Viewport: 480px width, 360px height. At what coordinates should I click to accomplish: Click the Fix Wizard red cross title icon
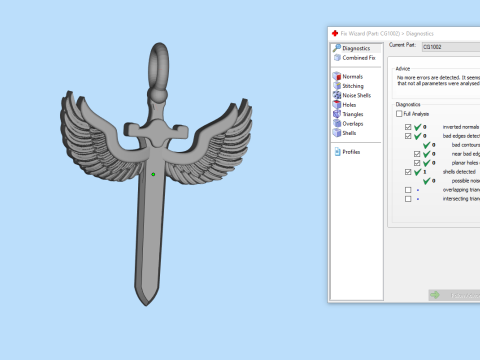335,33
